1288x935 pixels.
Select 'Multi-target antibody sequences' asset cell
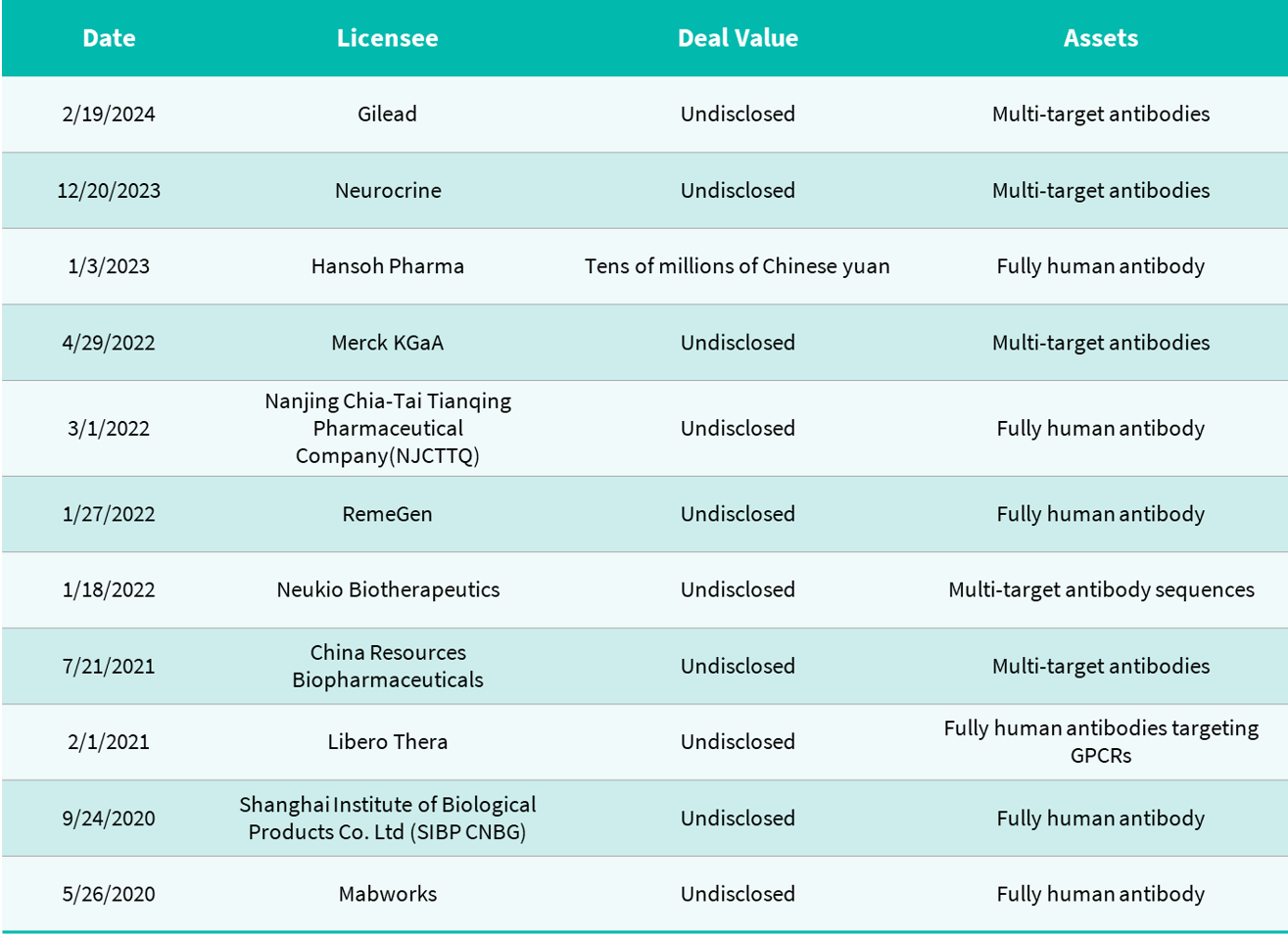tap(1101, 589)
